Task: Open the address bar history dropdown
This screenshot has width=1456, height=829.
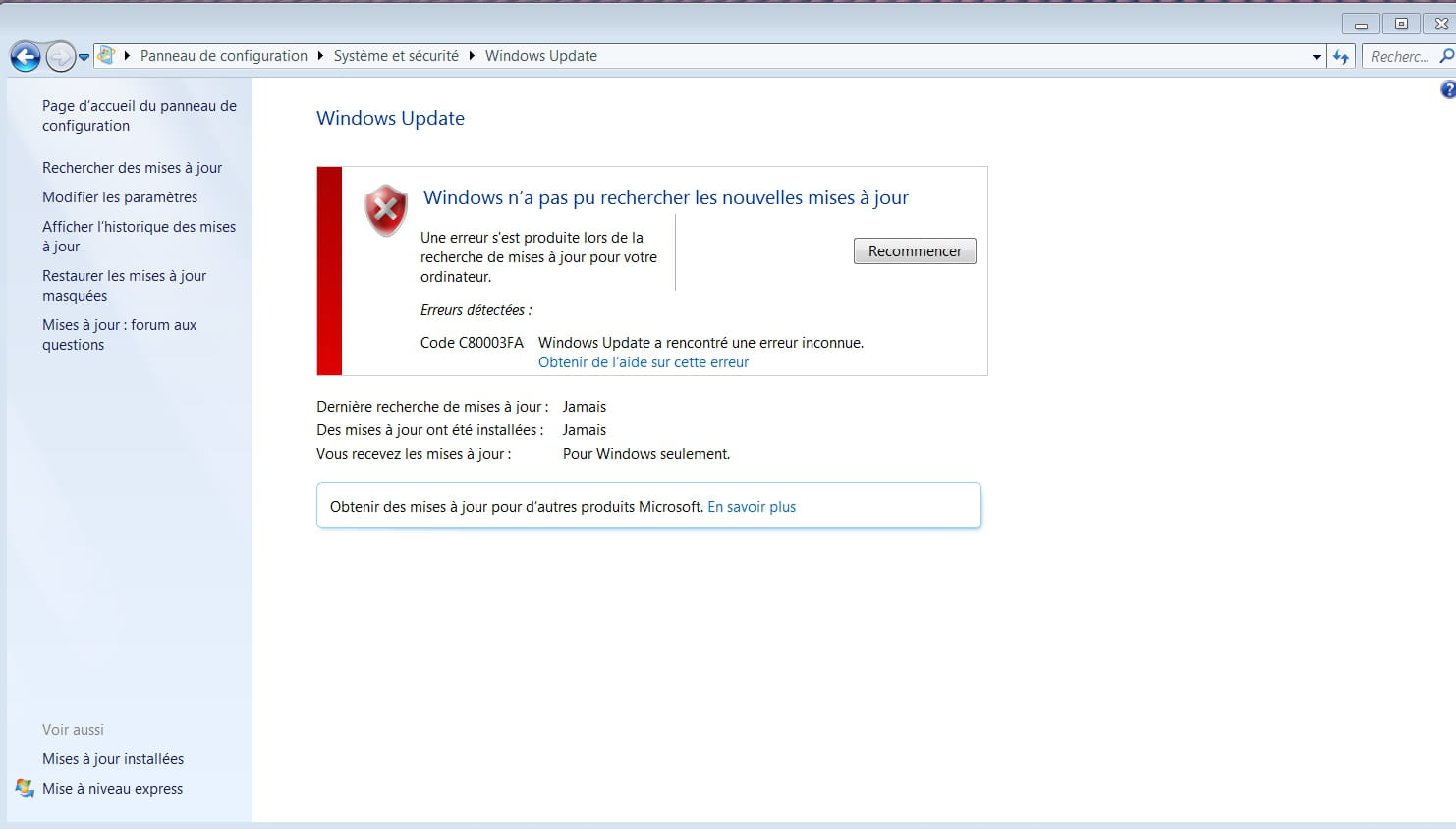Action: click(x=1316, y=57)
